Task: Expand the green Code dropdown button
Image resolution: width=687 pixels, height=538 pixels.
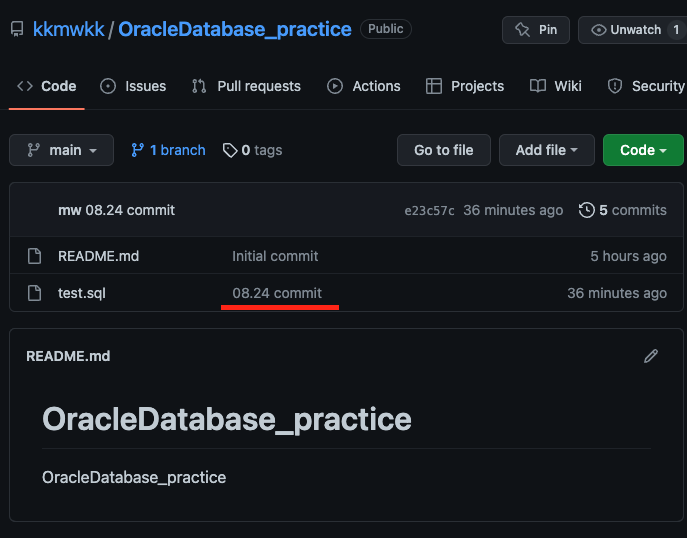Action: (643, 150)
